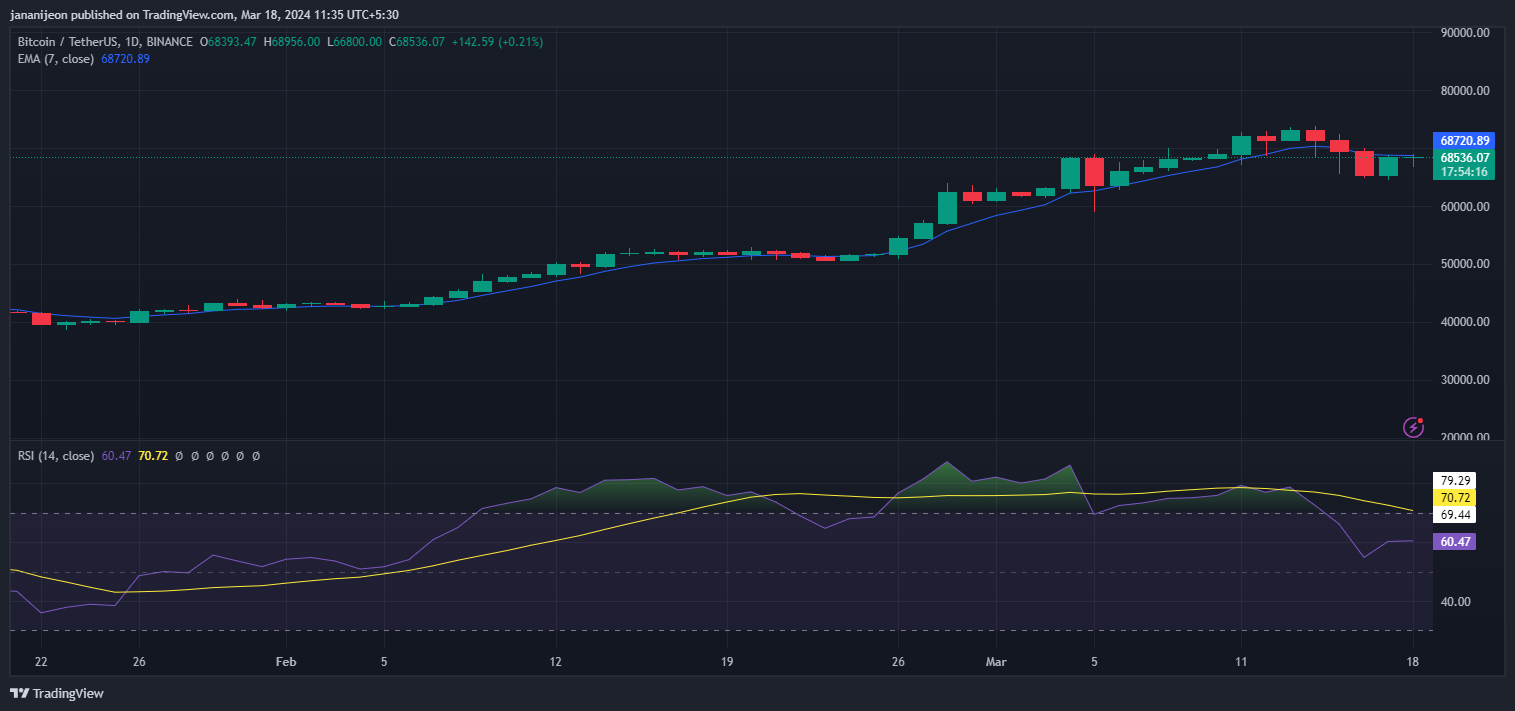Click the 40.00 RSI scale label
Image resolution: width=1515 pixels, height=711 pixels.
pos(1455,601)
